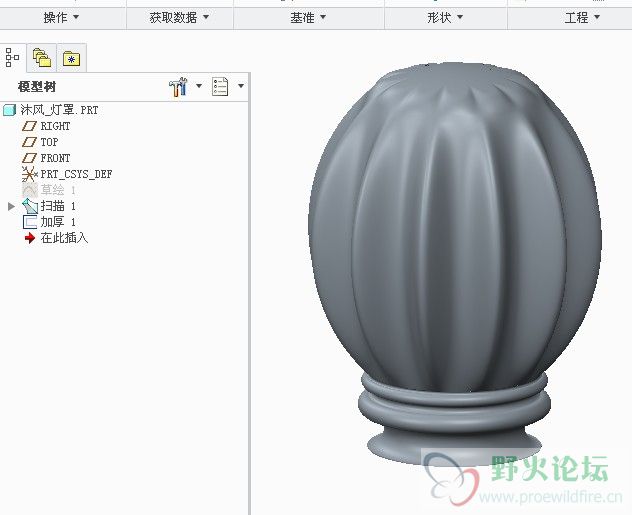Image resolution: width=632 pixels, height=515 pixels.
Task: Click the model tree show list icon
Action: tap(220, 86)
